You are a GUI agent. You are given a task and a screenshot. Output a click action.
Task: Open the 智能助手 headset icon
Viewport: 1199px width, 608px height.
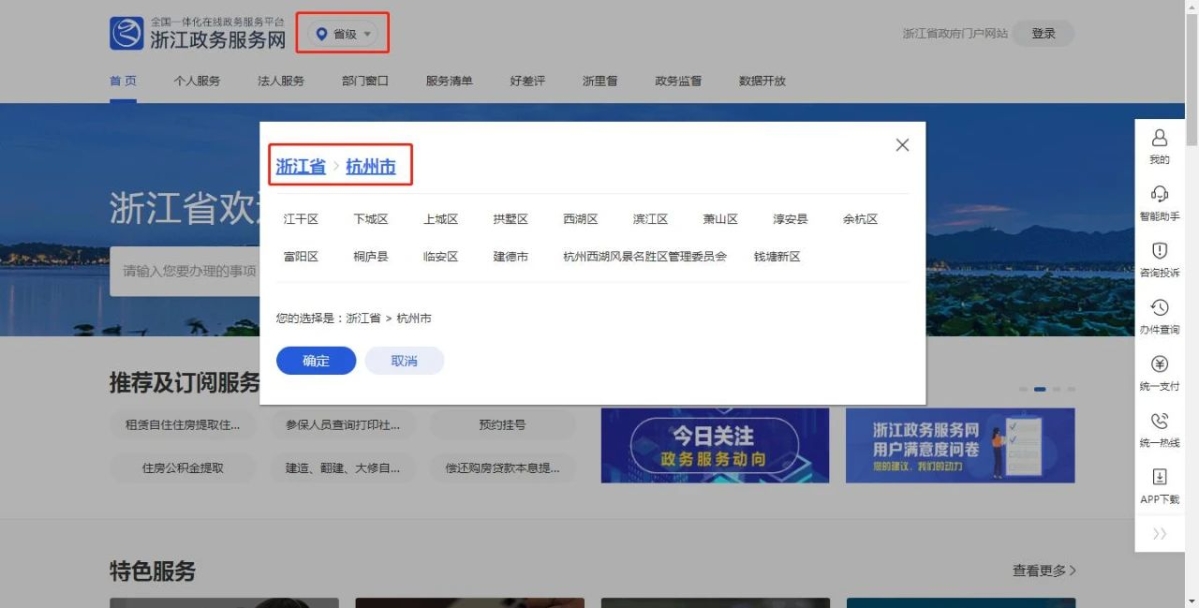tap(1160, 194)
